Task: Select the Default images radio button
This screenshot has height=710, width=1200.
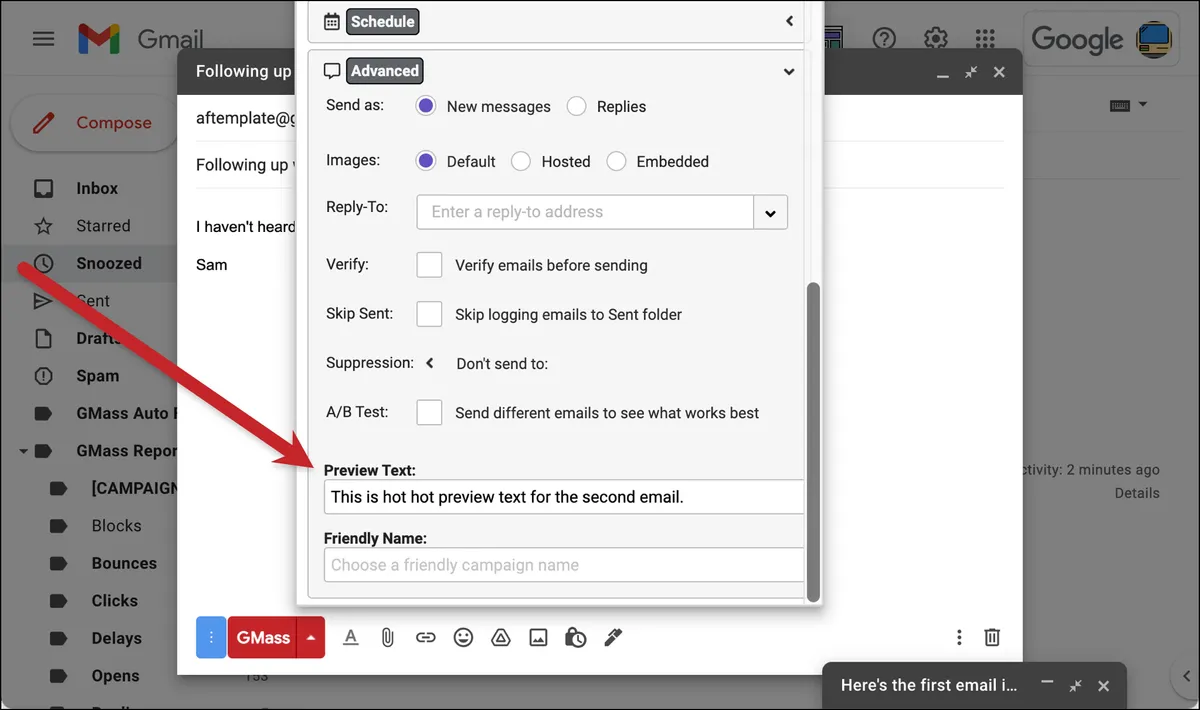Action: (426, 161)
